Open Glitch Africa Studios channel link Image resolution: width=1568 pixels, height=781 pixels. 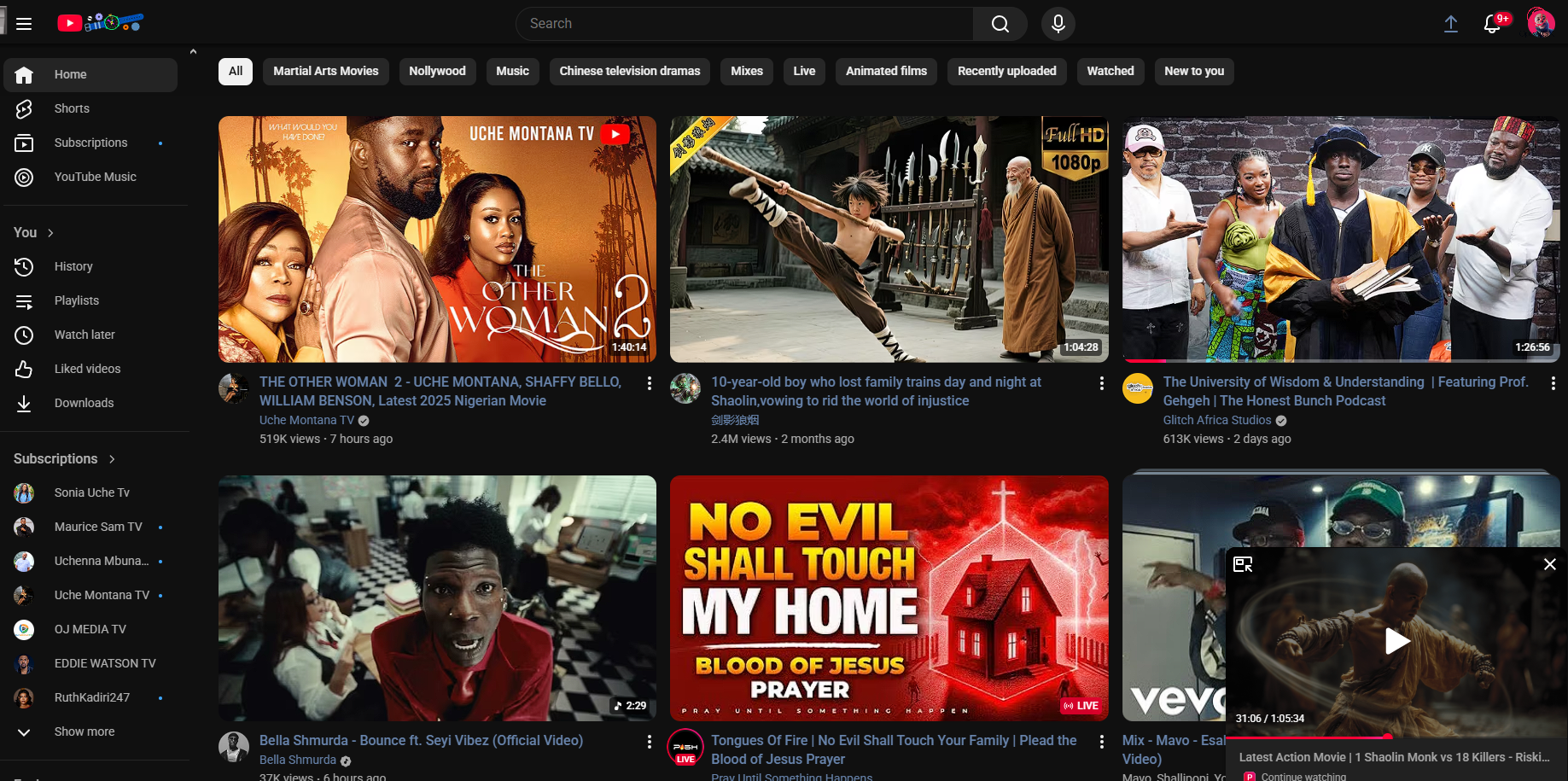coord(1216,420)
